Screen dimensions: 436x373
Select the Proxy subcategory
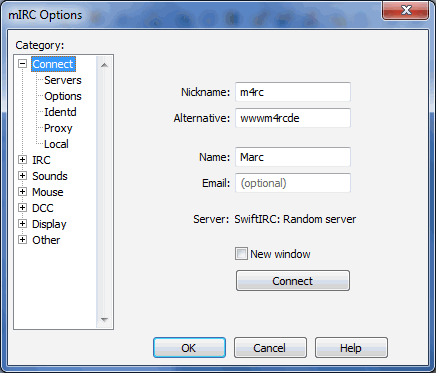(x=58, y=128)
